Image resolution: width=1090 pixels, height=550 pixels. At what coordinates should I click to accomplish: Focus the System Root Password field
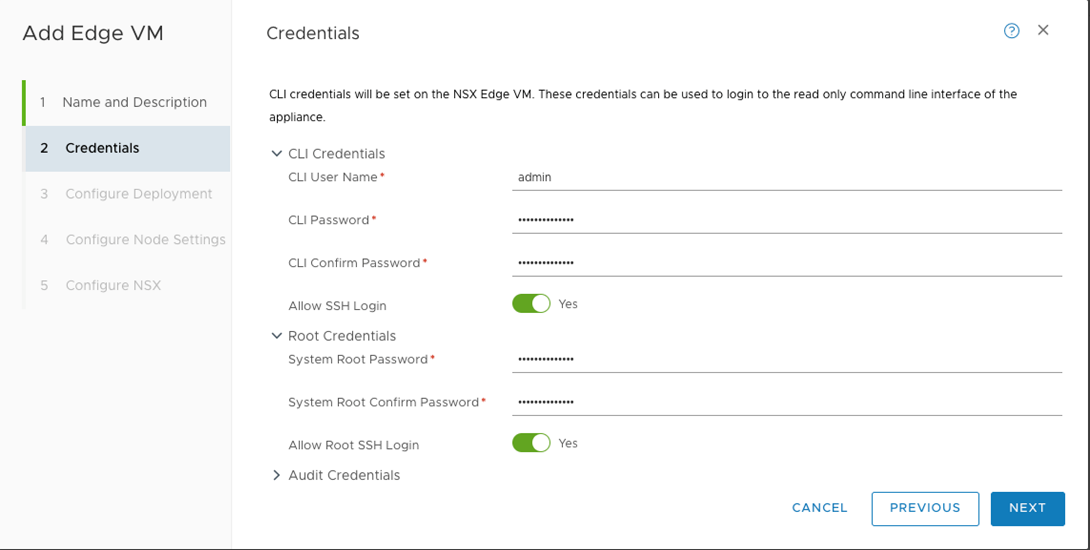tap(786, 359)
